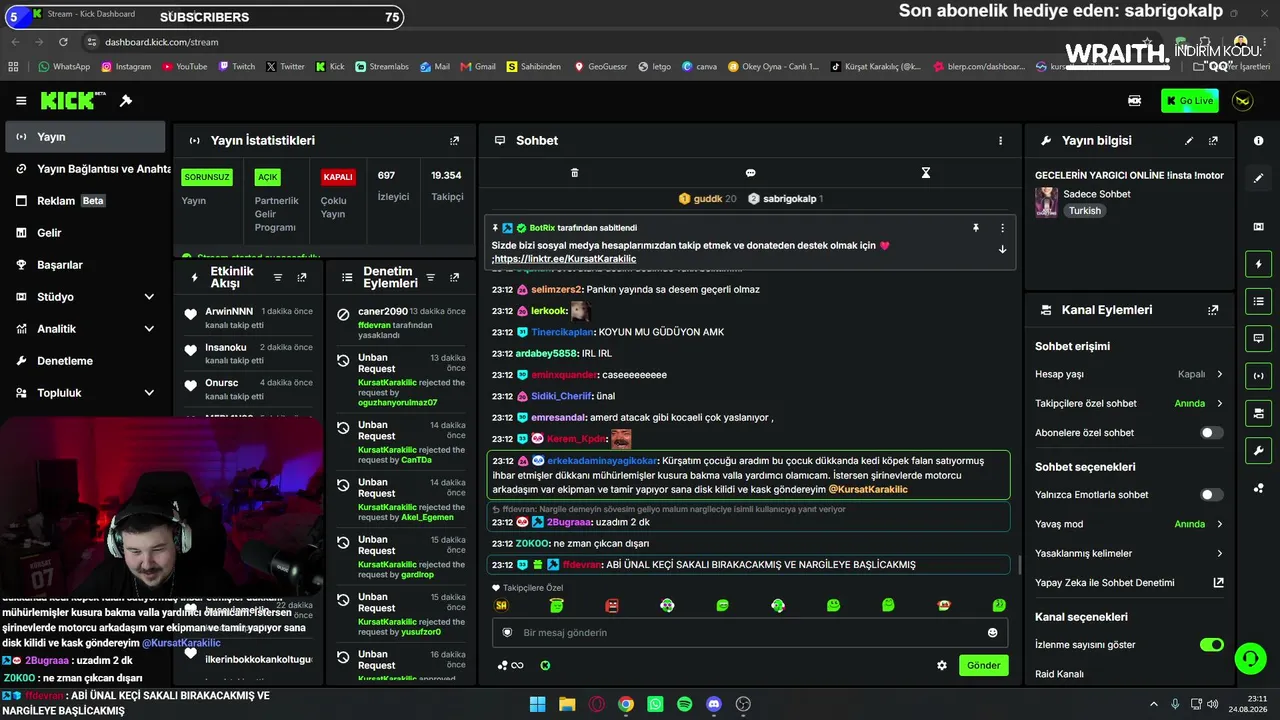Select Yayın in the sidebar
The image size is (1280, 720).
click(85, 137)
